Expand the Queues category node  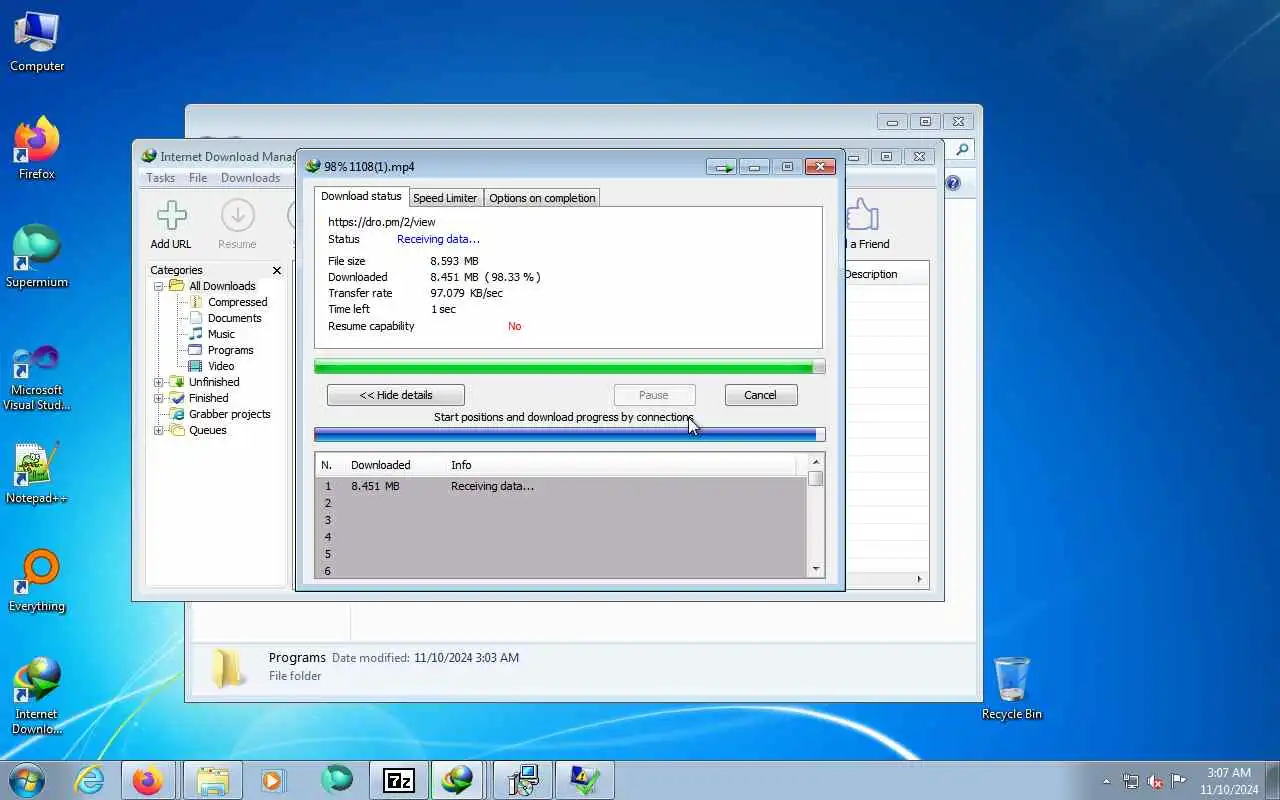click(158, 430)
